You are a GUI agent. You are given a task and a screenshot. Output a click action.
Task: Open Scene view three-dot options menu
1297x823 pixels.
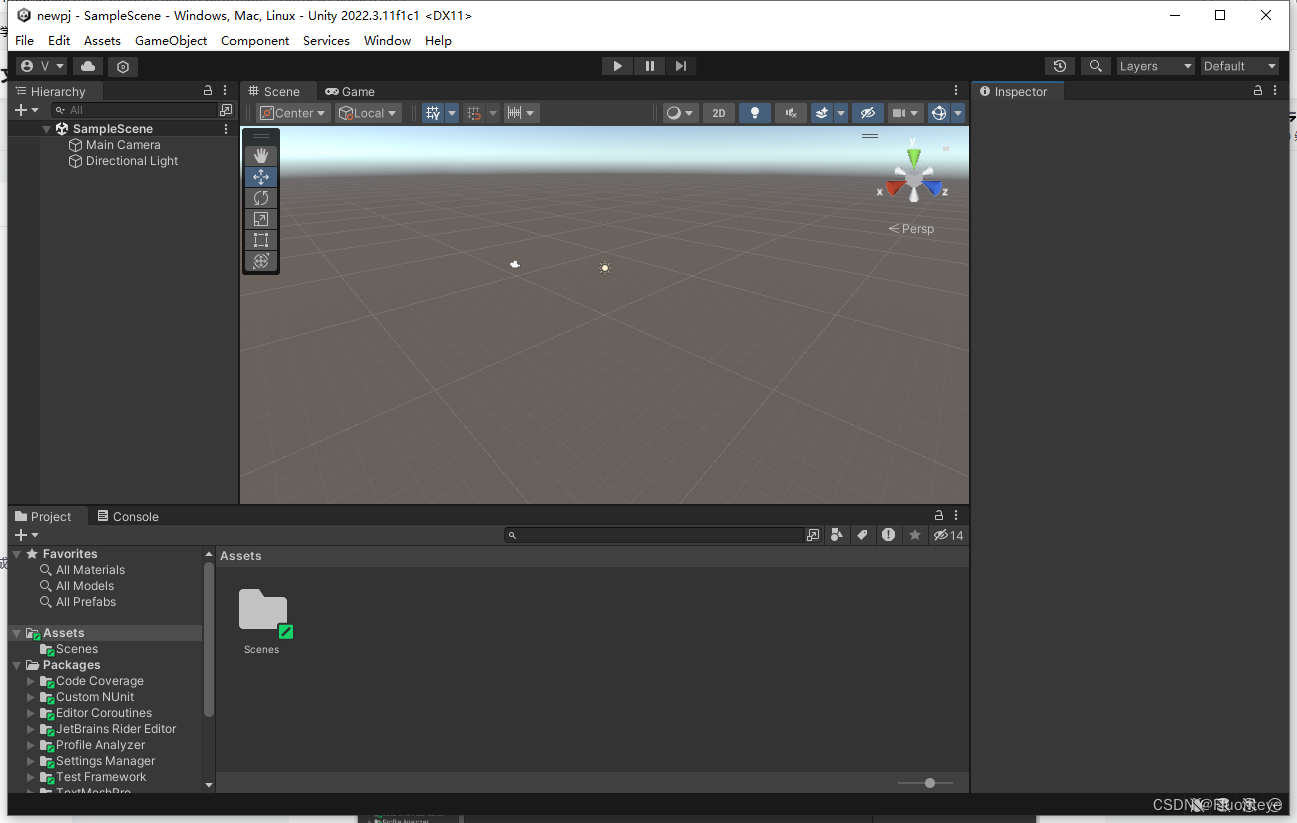pyautogui.click(x=956, y=91)
